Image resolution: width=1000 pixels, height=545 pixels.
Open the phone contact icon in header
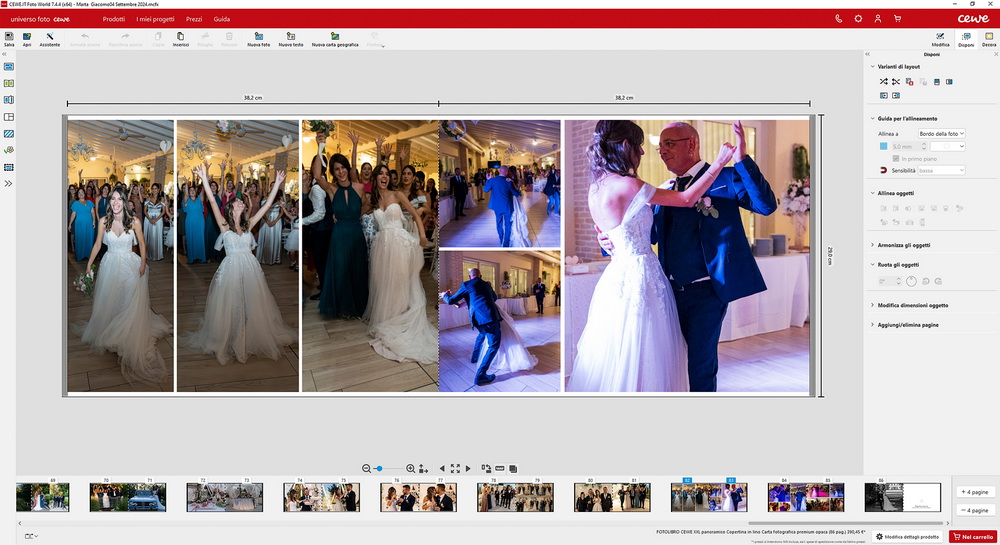point(839,18)
